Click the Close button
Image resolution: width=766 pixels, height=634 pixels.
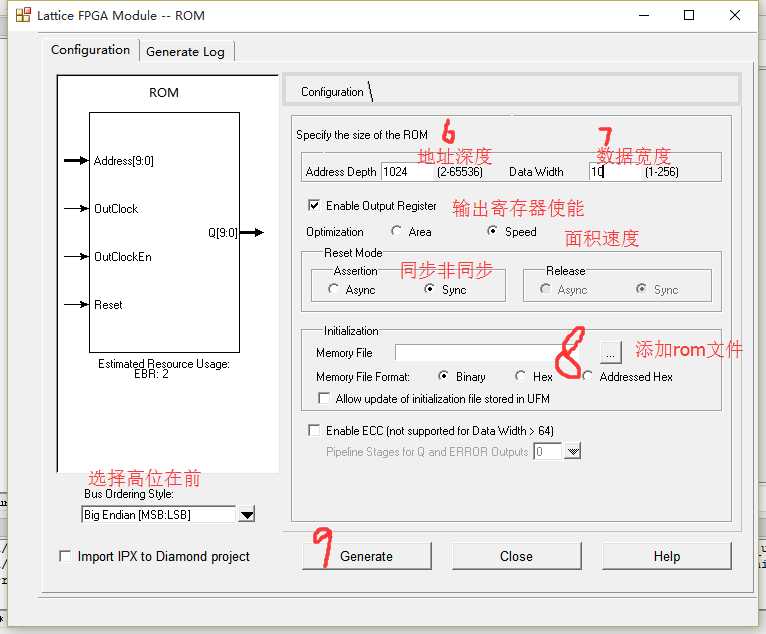[517, 556]
